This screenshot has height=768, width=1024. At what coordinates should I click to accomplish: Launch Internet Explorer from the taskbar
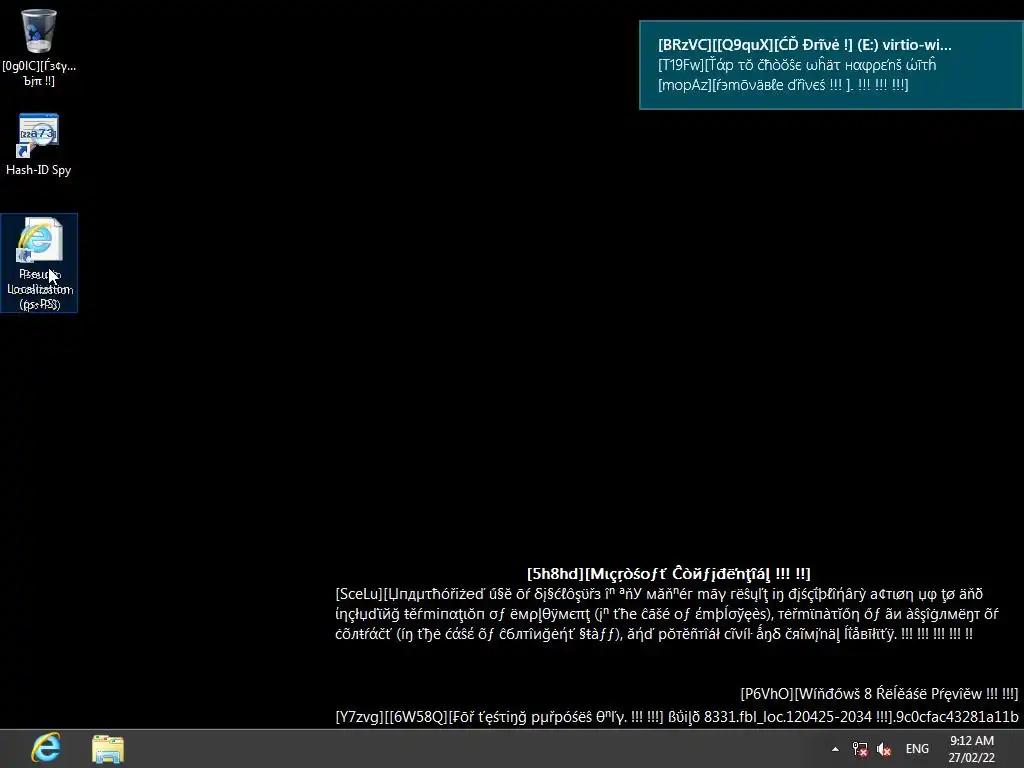(x=46, y=748)
